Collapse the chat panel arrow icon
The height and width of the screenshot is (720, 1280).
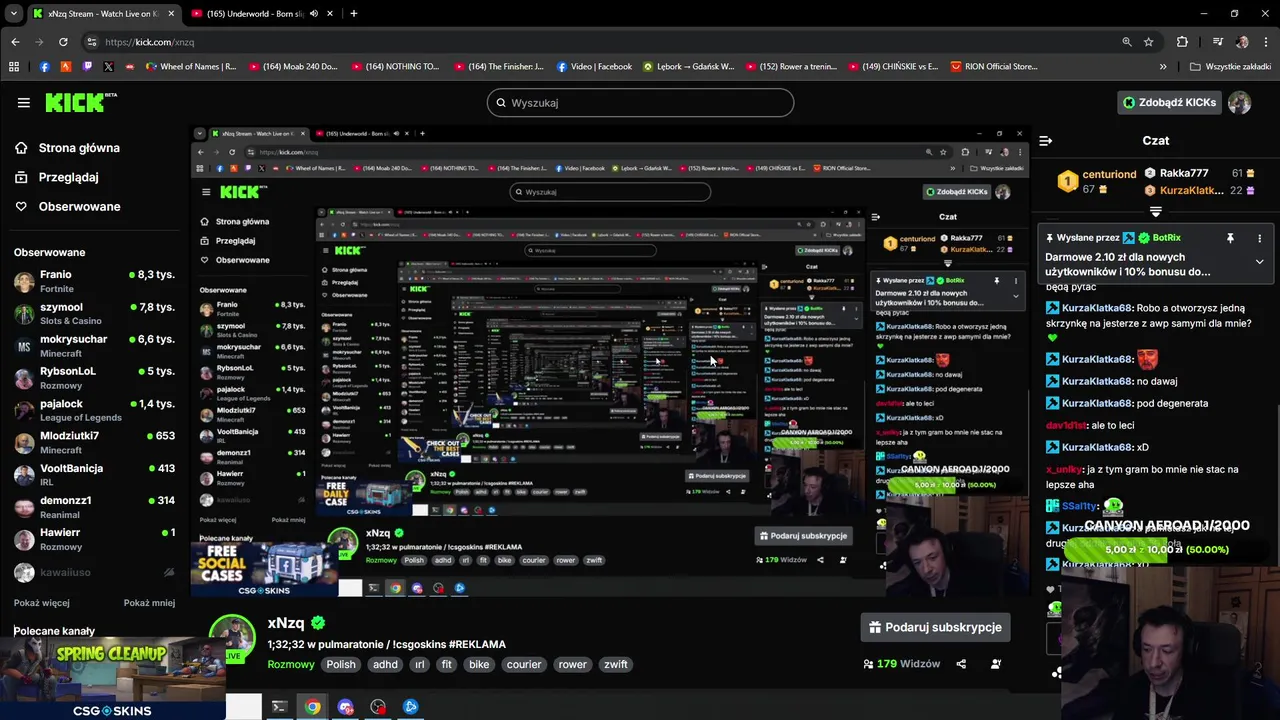pyautogui.click(x=1045, y=141)
